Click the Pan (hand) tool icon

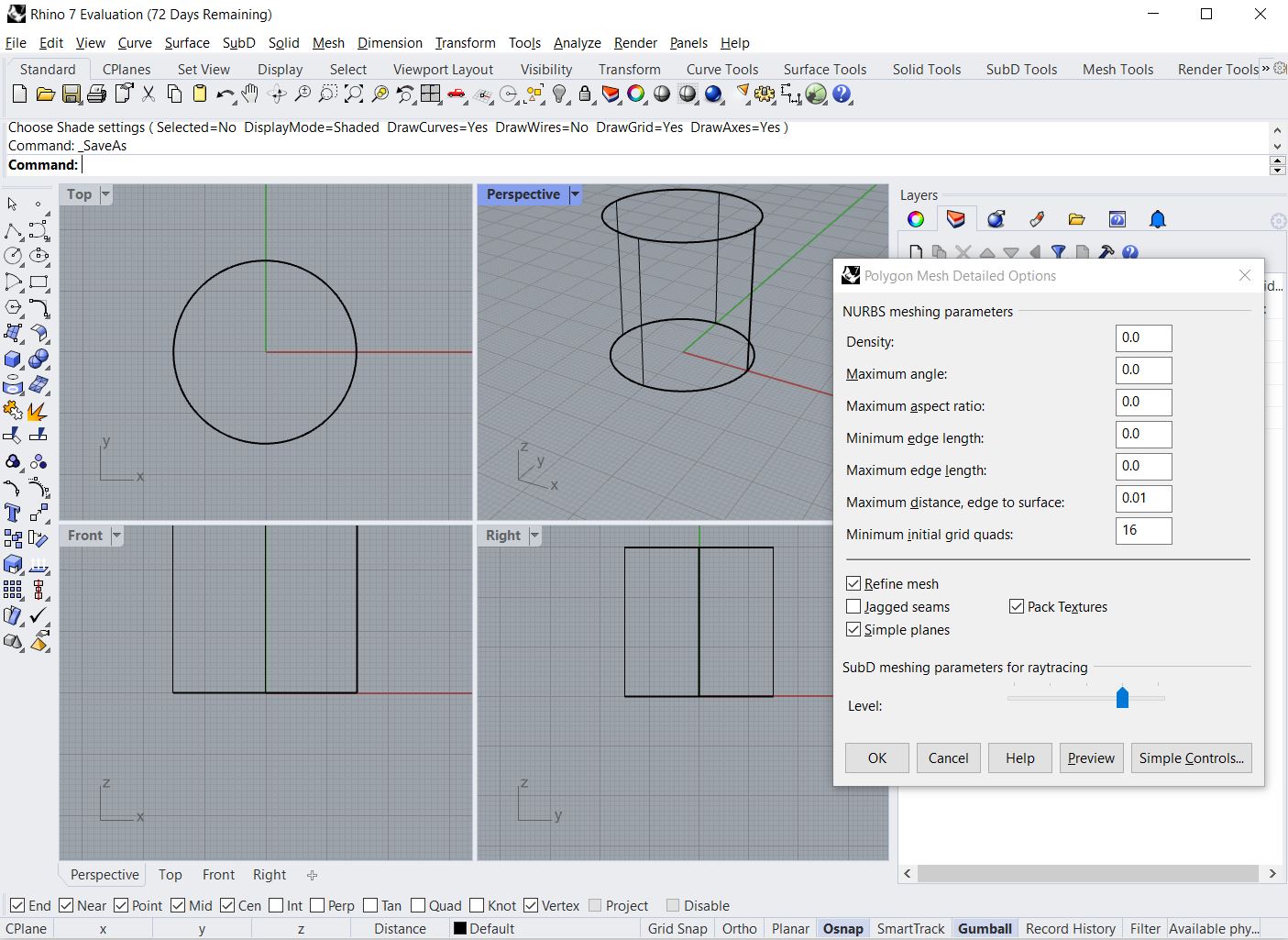coord(250,94)
